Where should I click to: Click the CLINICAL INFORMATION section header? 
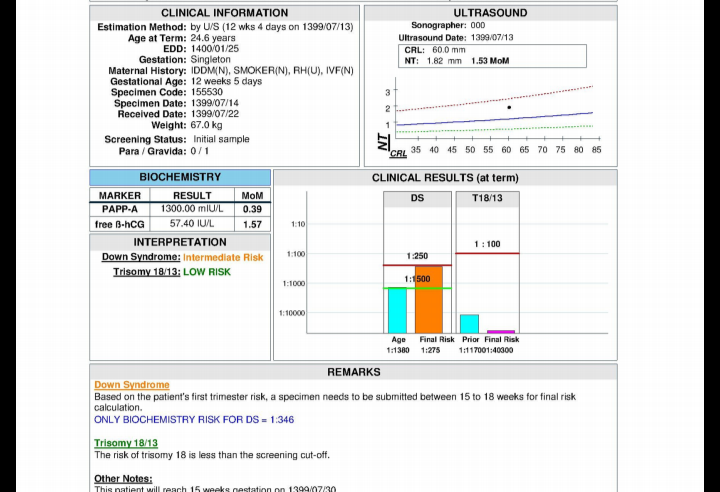coord(224,13)
